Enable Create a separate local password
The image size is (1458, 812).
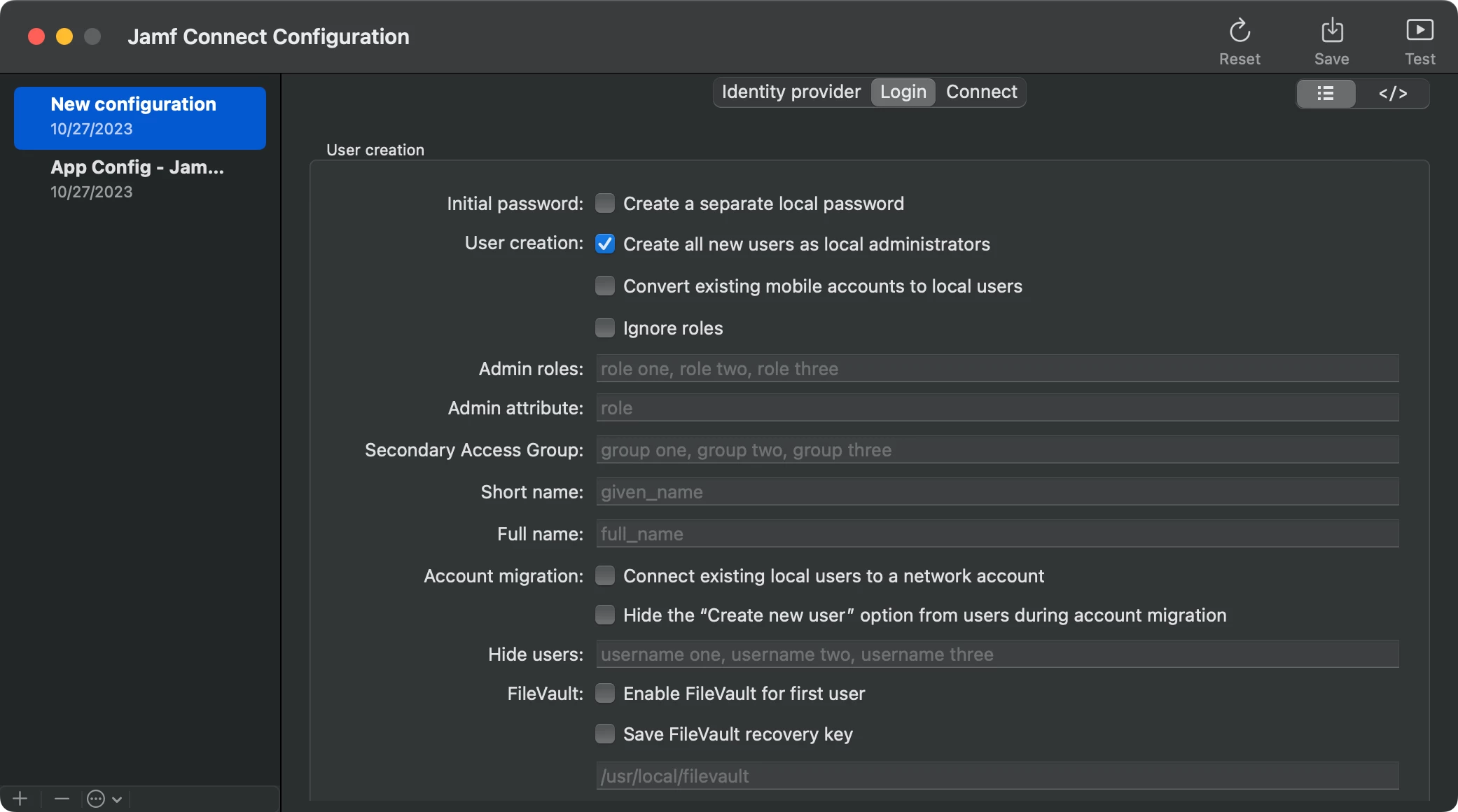pyautogui.click(x=605, y=203)
